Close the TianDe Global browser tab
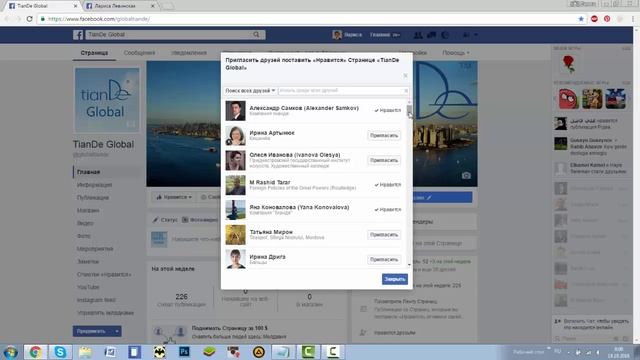 click(75, 6)
